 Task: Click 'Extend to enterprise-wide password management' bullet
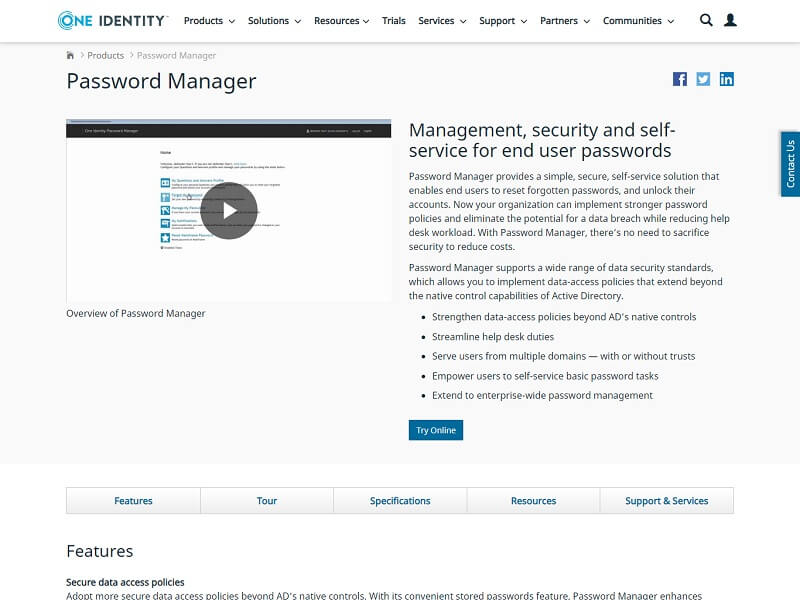542,395
